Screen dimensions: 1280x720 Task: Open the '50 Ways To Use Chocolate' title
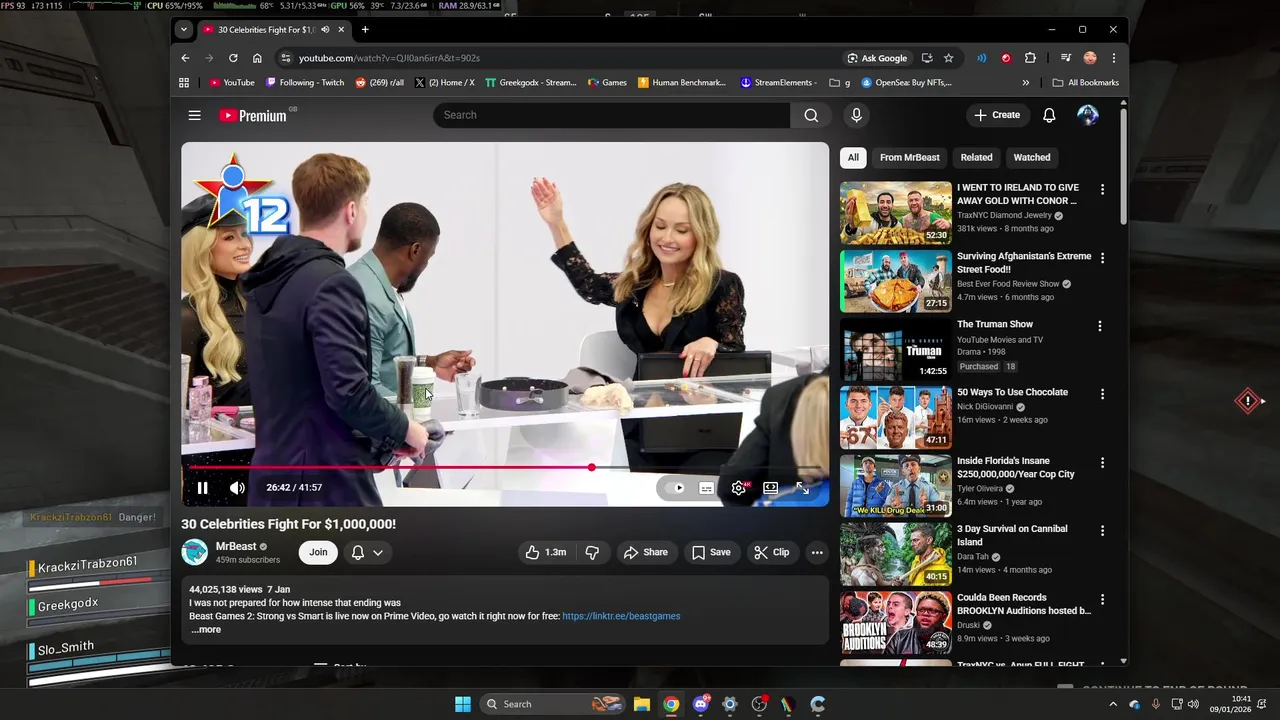(1012, 392)
